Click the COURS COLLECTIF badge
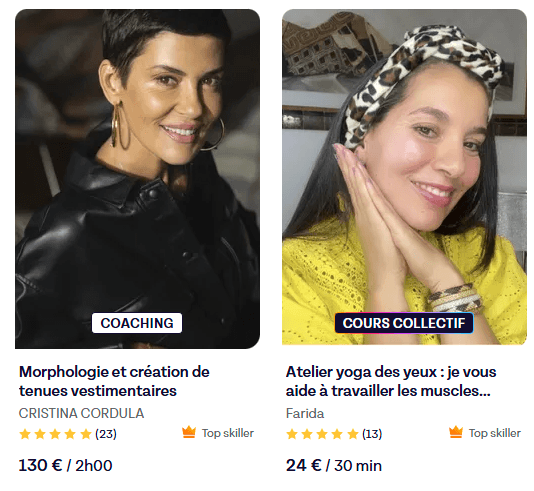The image size is (534, 491). click(x=404, y=323)
